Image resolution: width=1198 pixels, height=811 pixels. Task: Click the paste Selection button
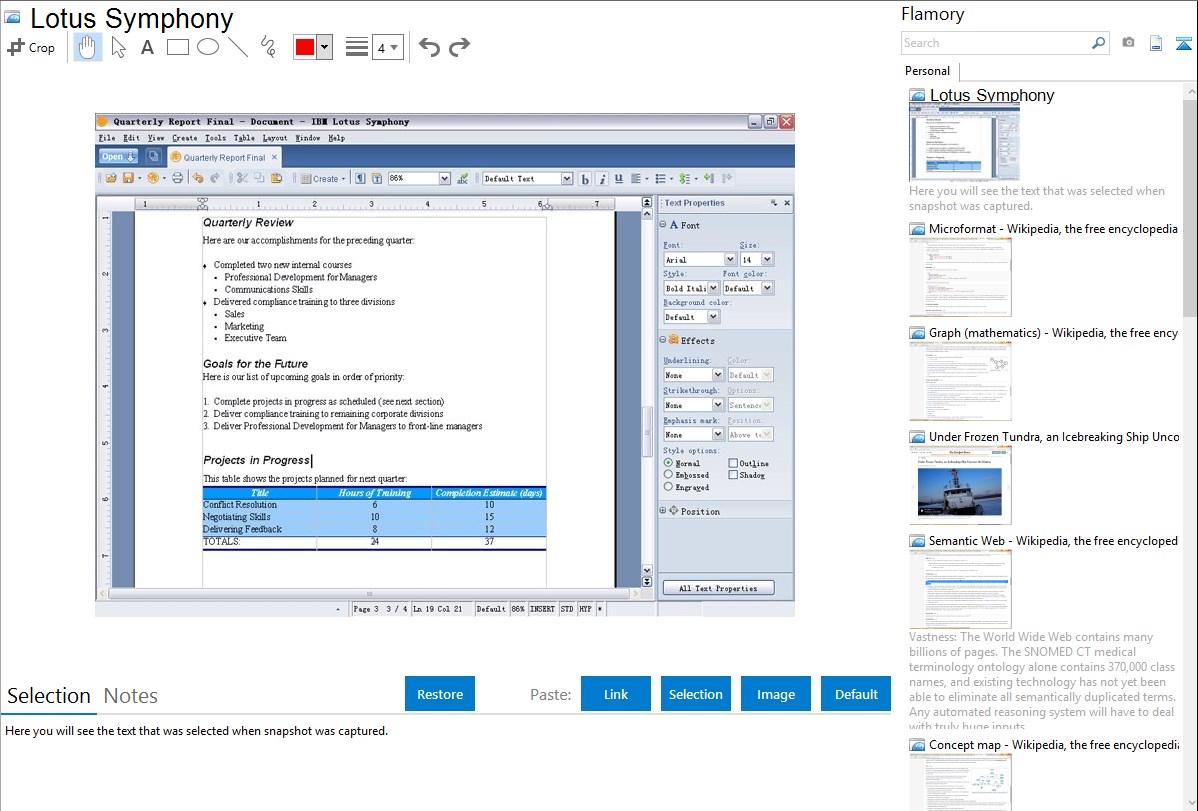(x=696, y=694)
